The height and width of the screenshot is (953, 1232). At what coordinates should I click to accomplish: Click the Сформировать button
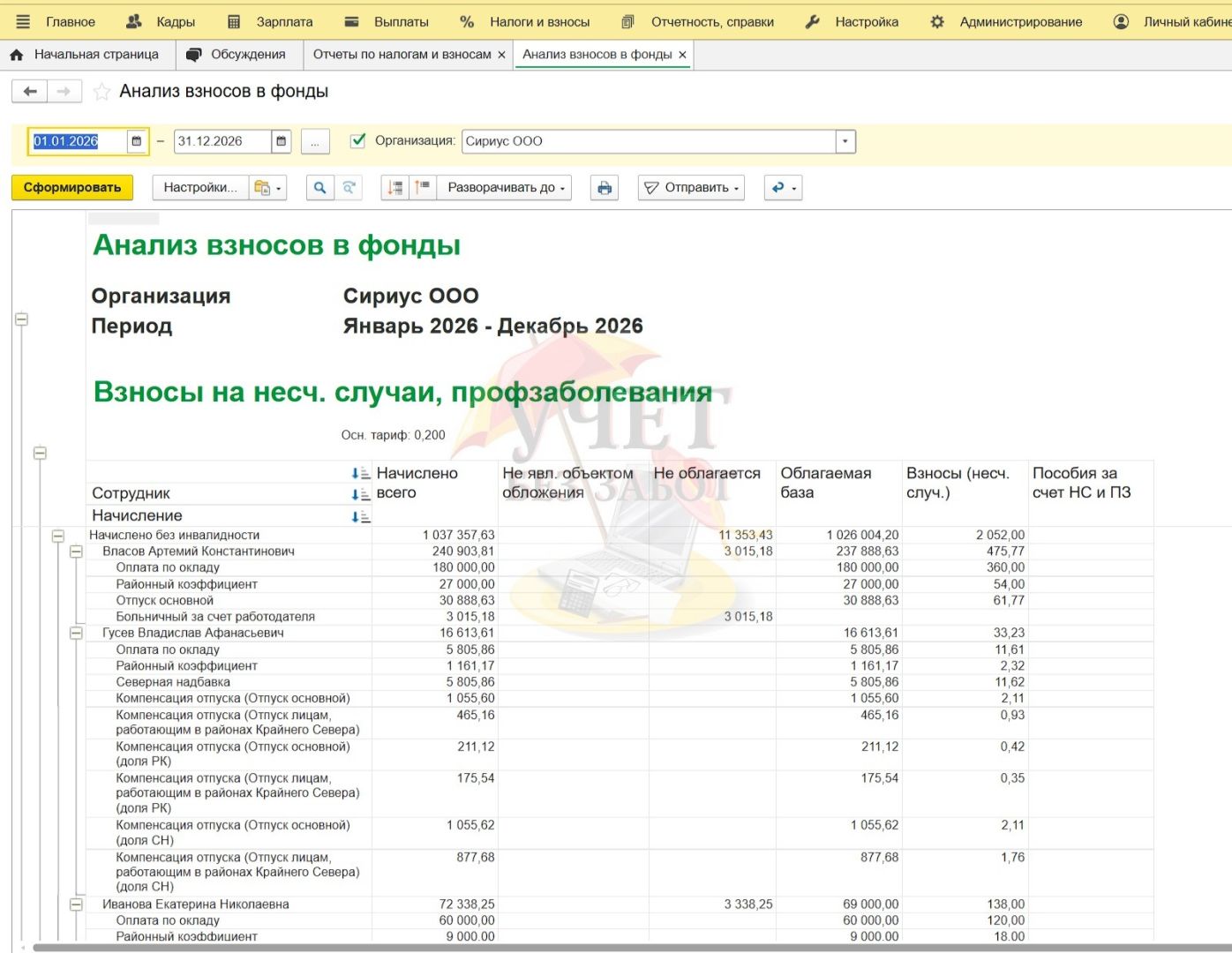[72, 188]
